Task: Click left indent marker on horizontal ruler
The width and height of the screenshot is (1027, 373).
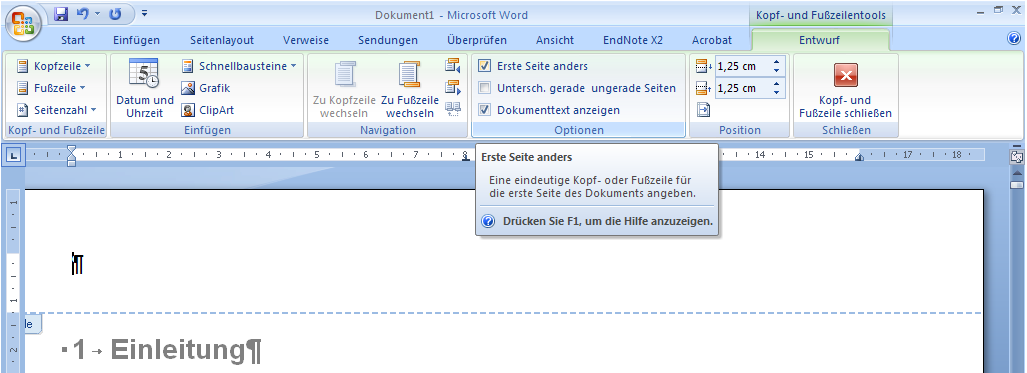Action: 71,155
